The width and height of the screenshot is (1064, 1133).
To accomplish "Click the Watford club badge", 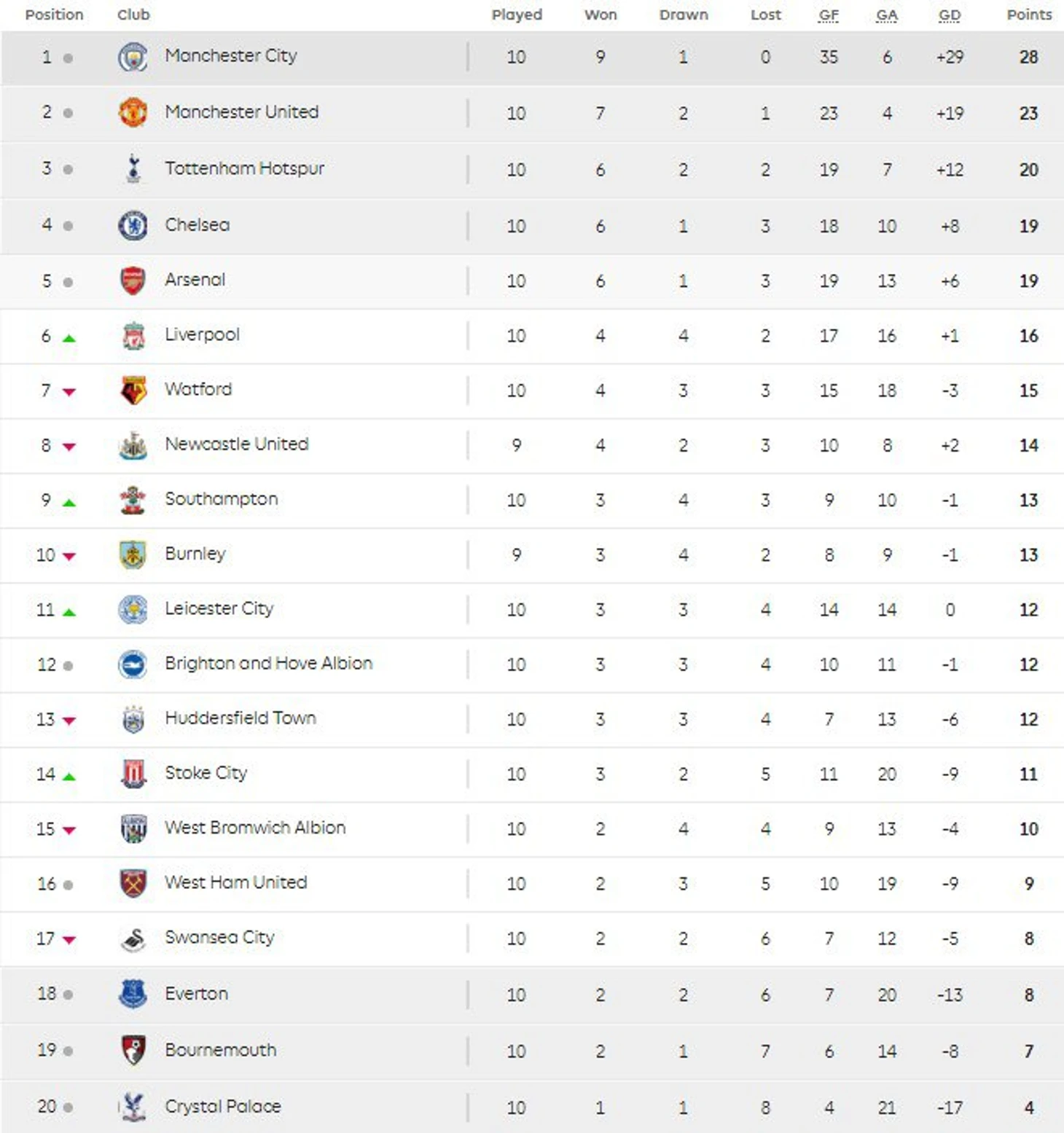I will point(133,391).
